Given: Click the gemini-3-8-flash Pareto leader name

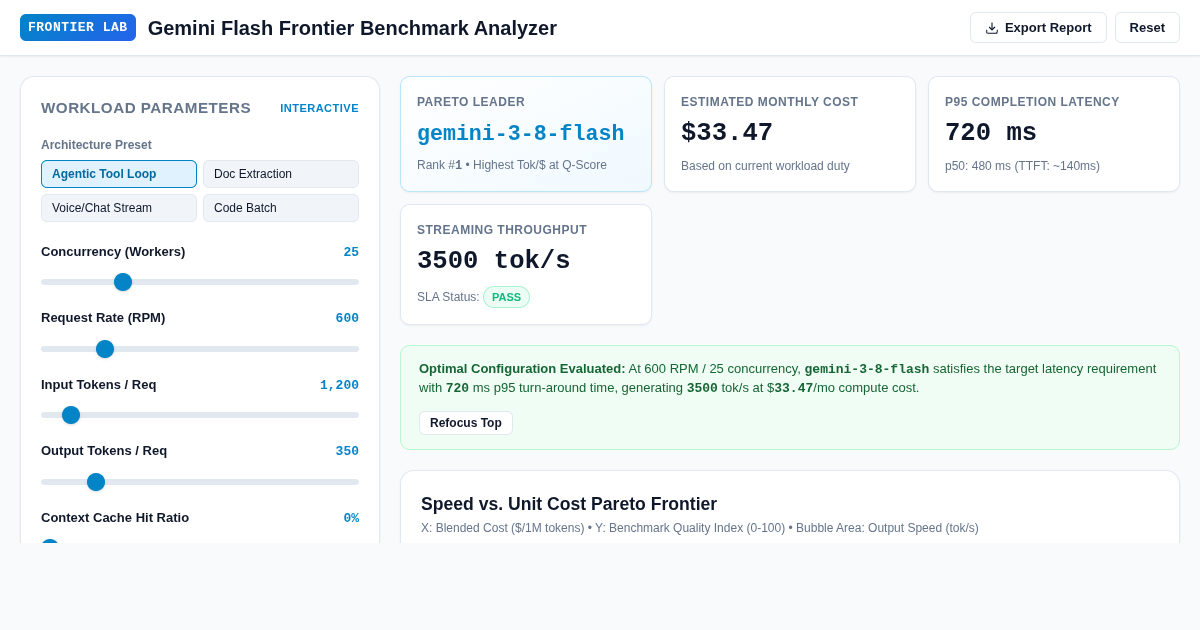Looking at the screenshot, I should coord(520,134).
